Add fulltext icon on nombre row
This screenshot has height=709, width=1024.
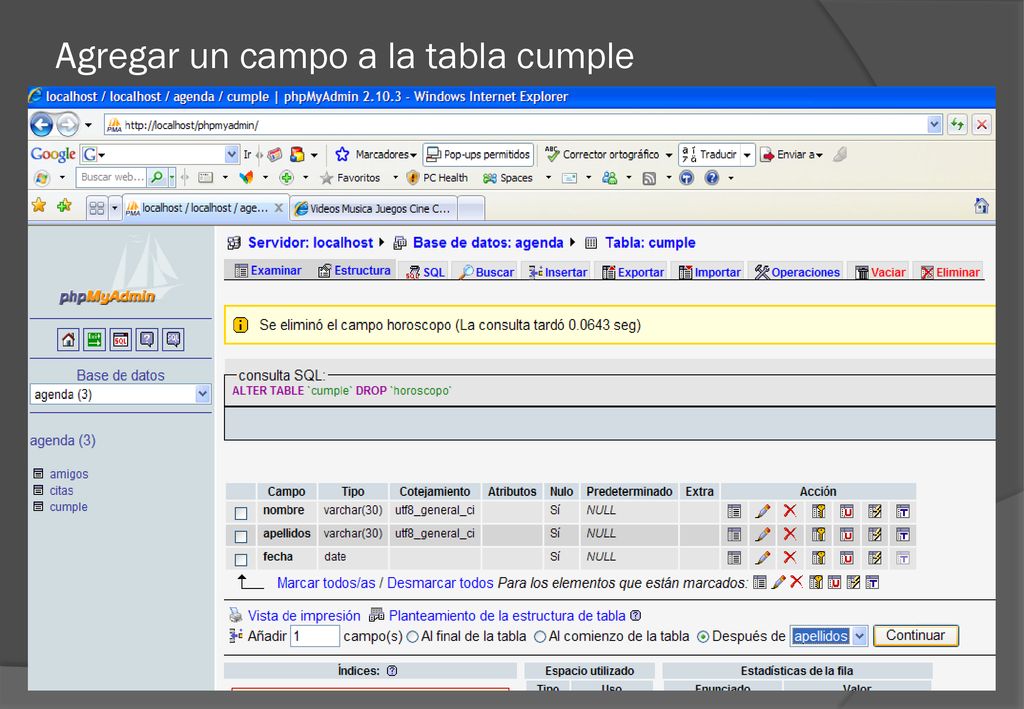click(x=903, y=511)
